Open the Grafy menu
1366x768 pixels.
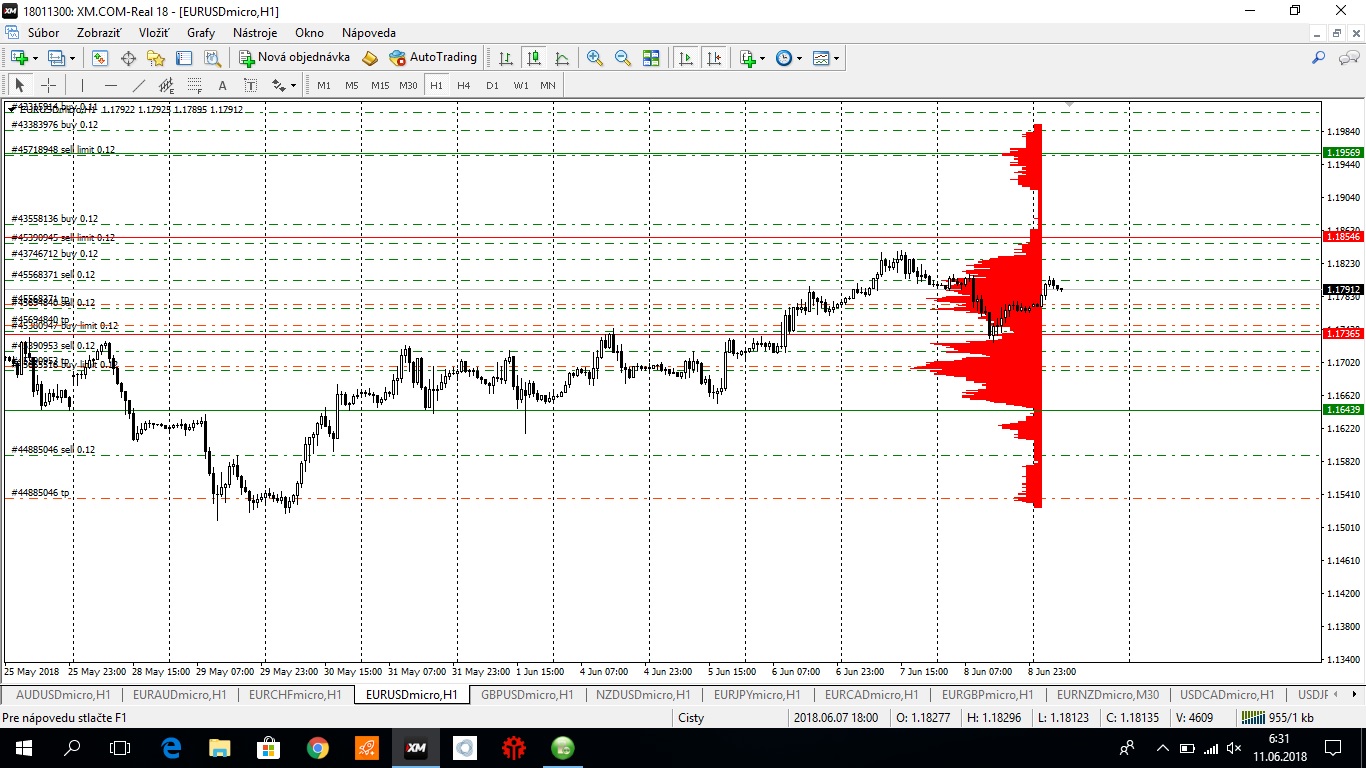(200, 33)
